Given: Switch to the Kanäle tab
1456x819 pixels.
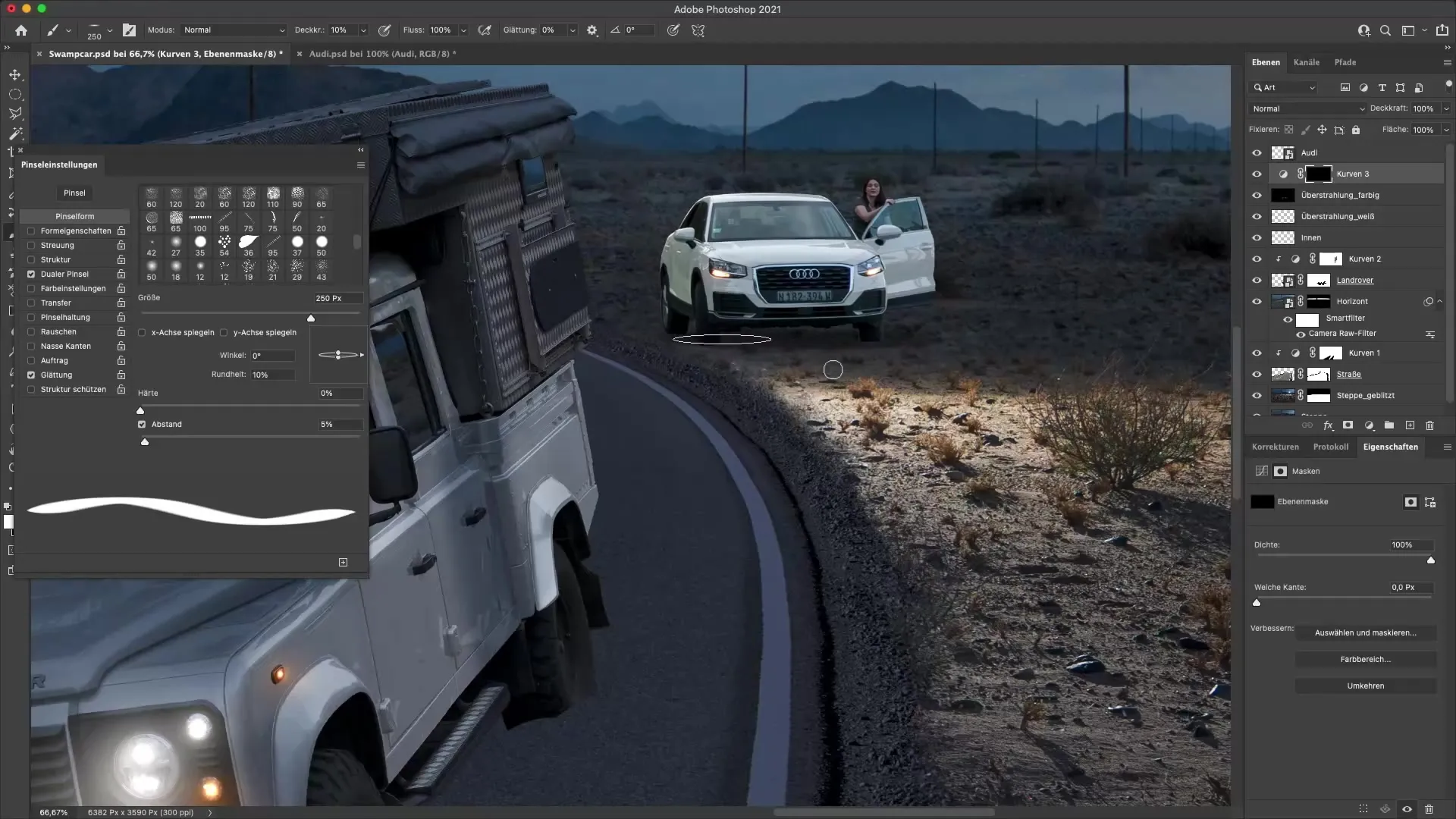Looking at the screenshot, I should tap(1306, 62).
